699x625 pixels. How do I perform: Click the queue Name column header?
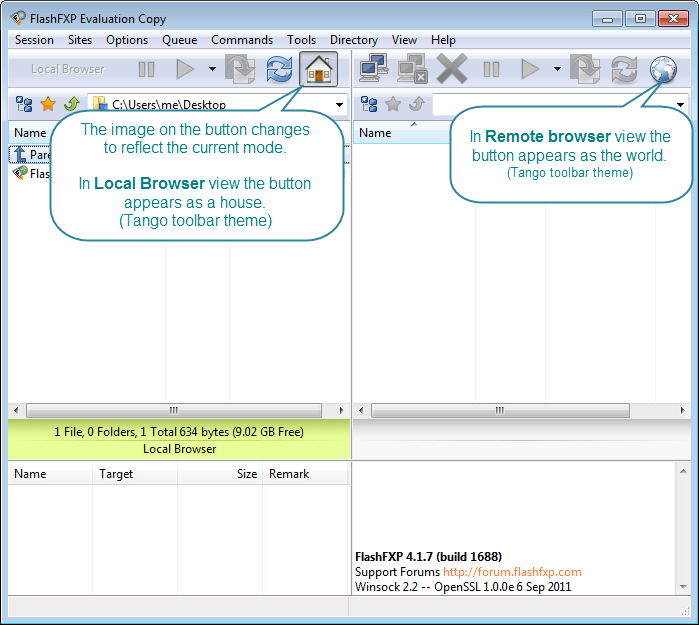(50, 473)
